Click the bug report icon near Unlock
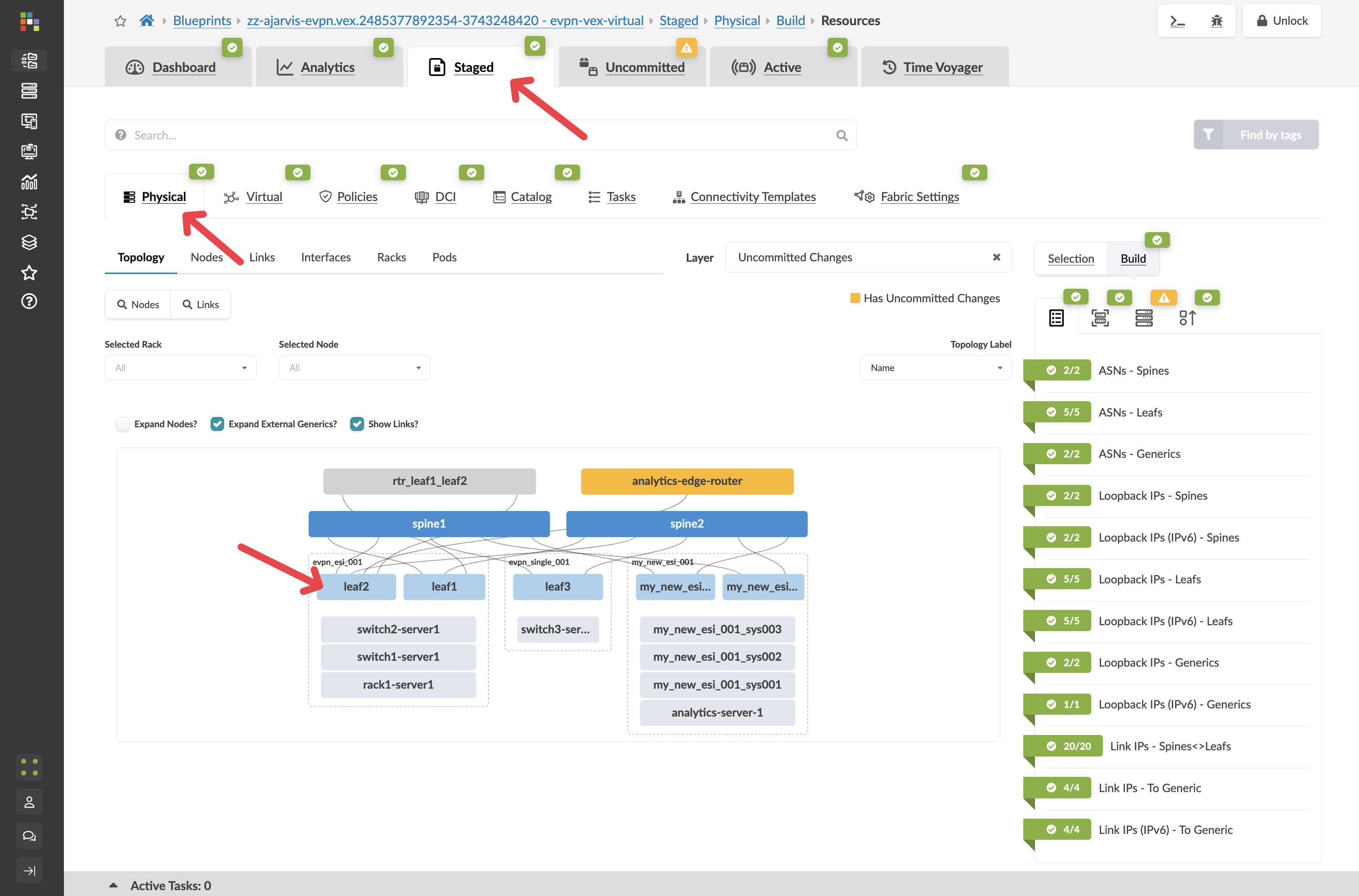 click(1217, 21)
